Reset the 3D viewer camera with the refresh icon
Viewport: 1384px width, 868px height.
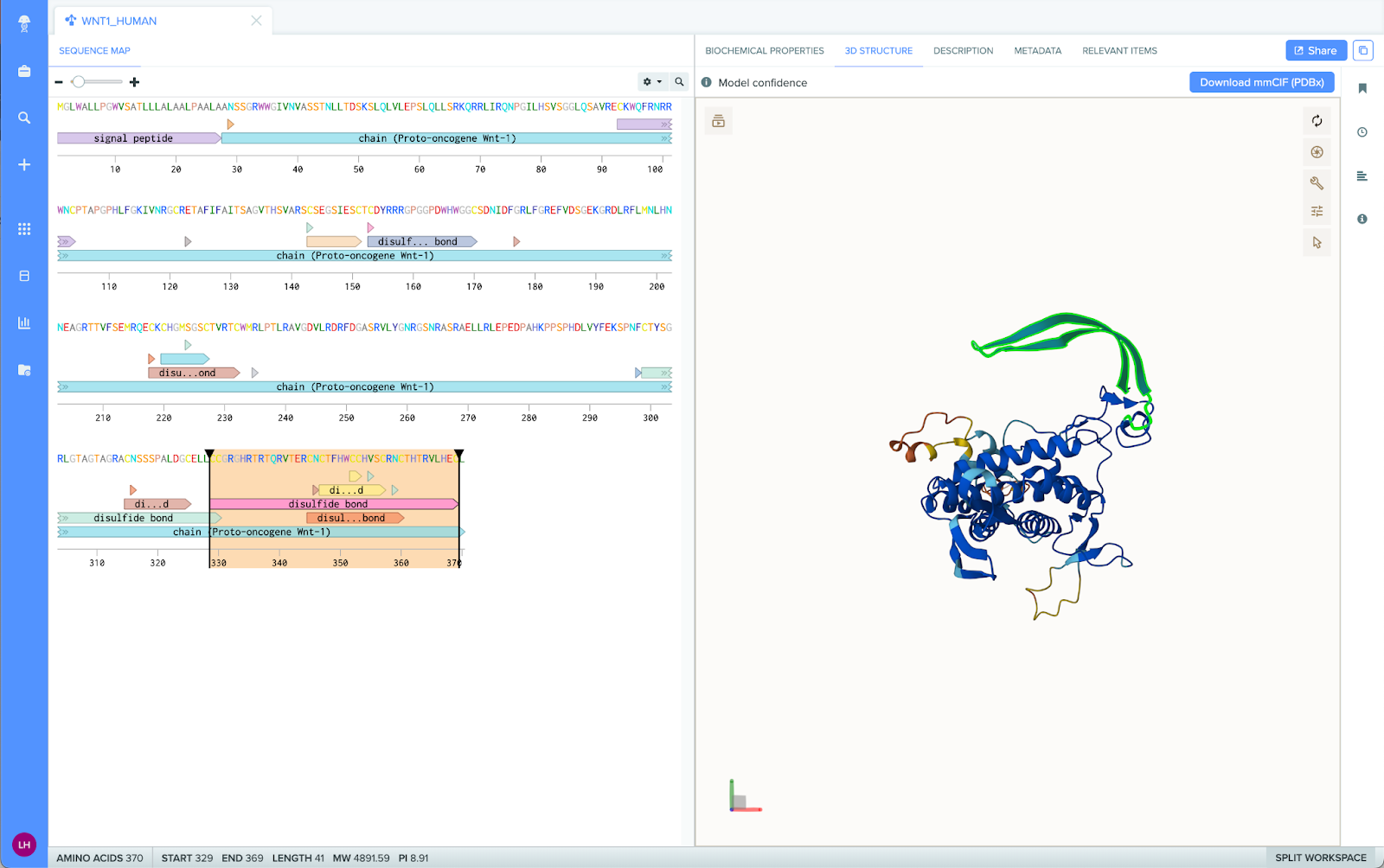tap(1317, 121)
